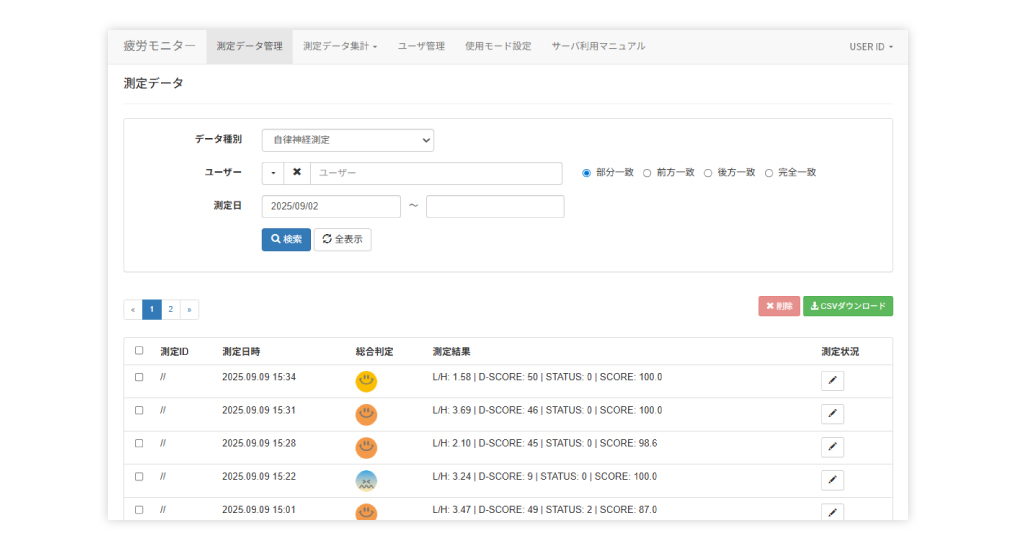Click the yellow smiley face in the 15:34 row

[366, 381]
